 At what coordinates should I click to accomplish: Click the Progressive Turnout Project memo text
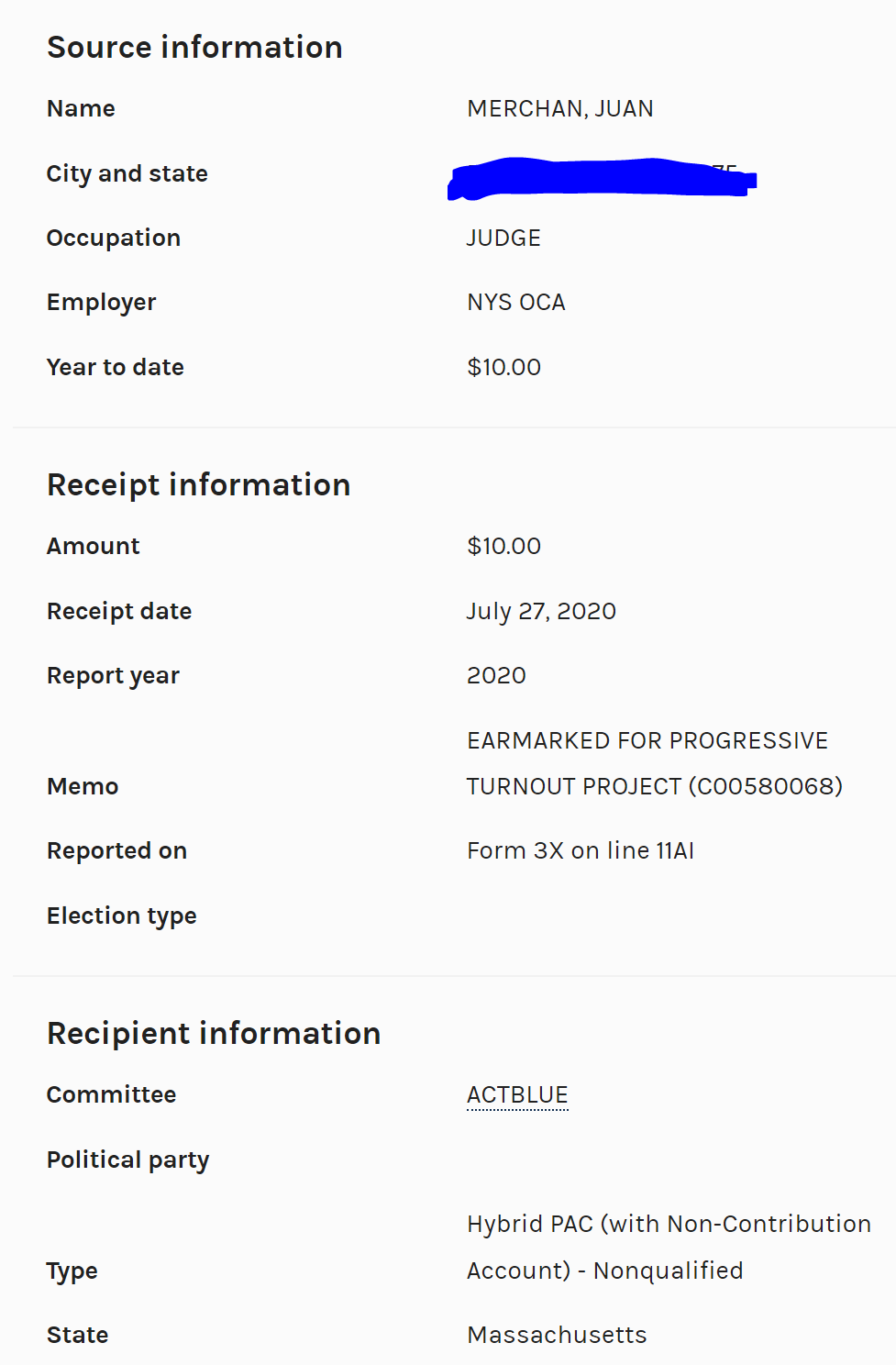653,764
